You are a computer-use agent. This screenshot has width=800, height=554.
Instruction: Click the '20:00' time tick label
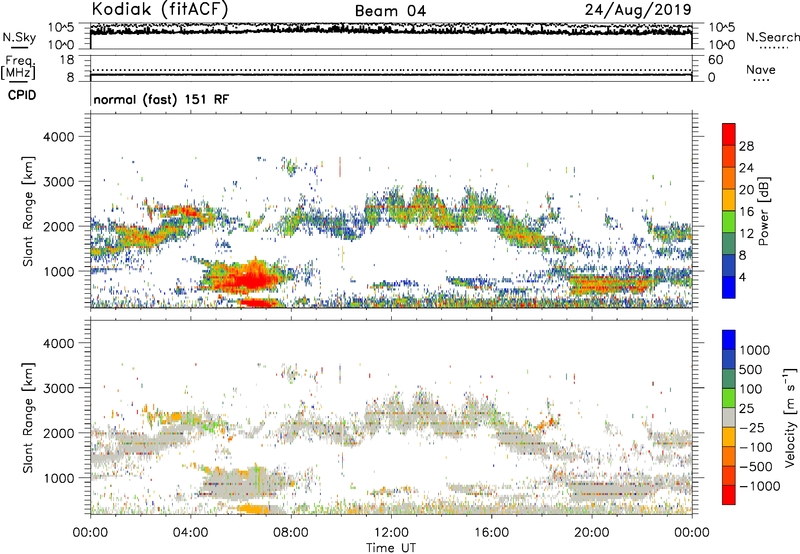[591, 533]
